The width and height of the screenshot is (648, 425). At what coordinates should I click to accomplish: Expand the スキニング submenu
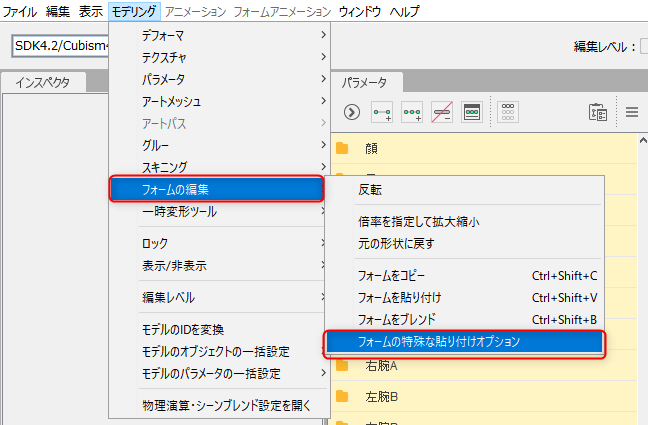tap(219, 167)
